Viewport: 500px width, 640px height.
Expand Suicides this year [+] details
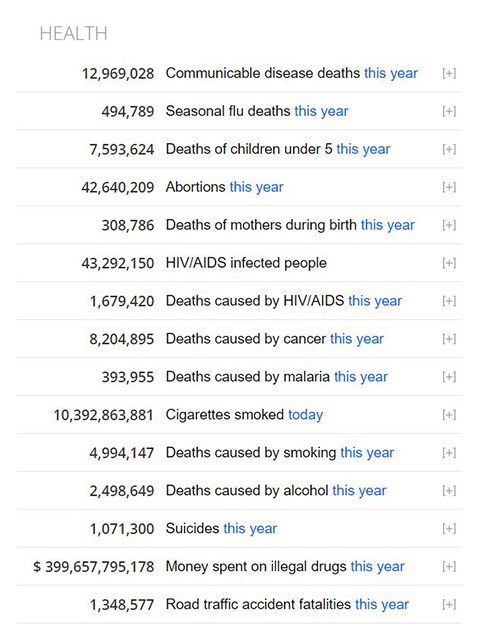[449, 529]
